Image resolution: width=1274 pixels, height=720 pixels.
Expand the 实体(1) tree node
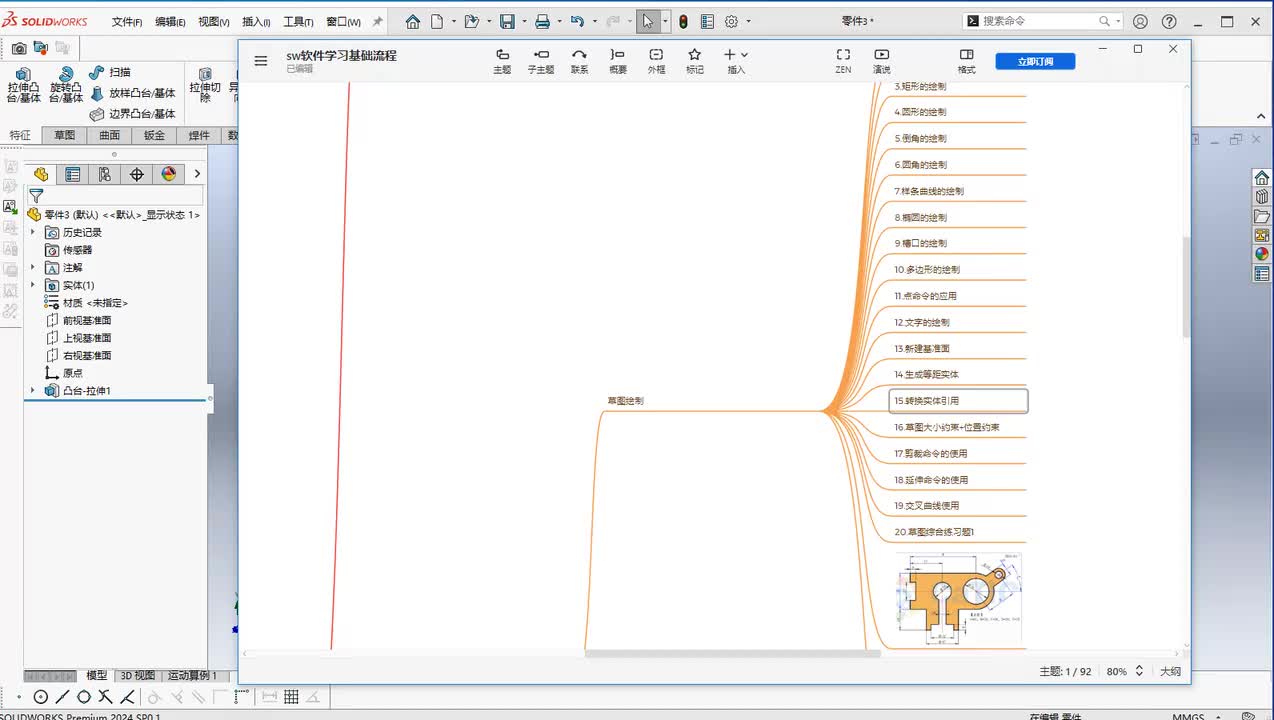pyautogui.click(x=32, y=285)
